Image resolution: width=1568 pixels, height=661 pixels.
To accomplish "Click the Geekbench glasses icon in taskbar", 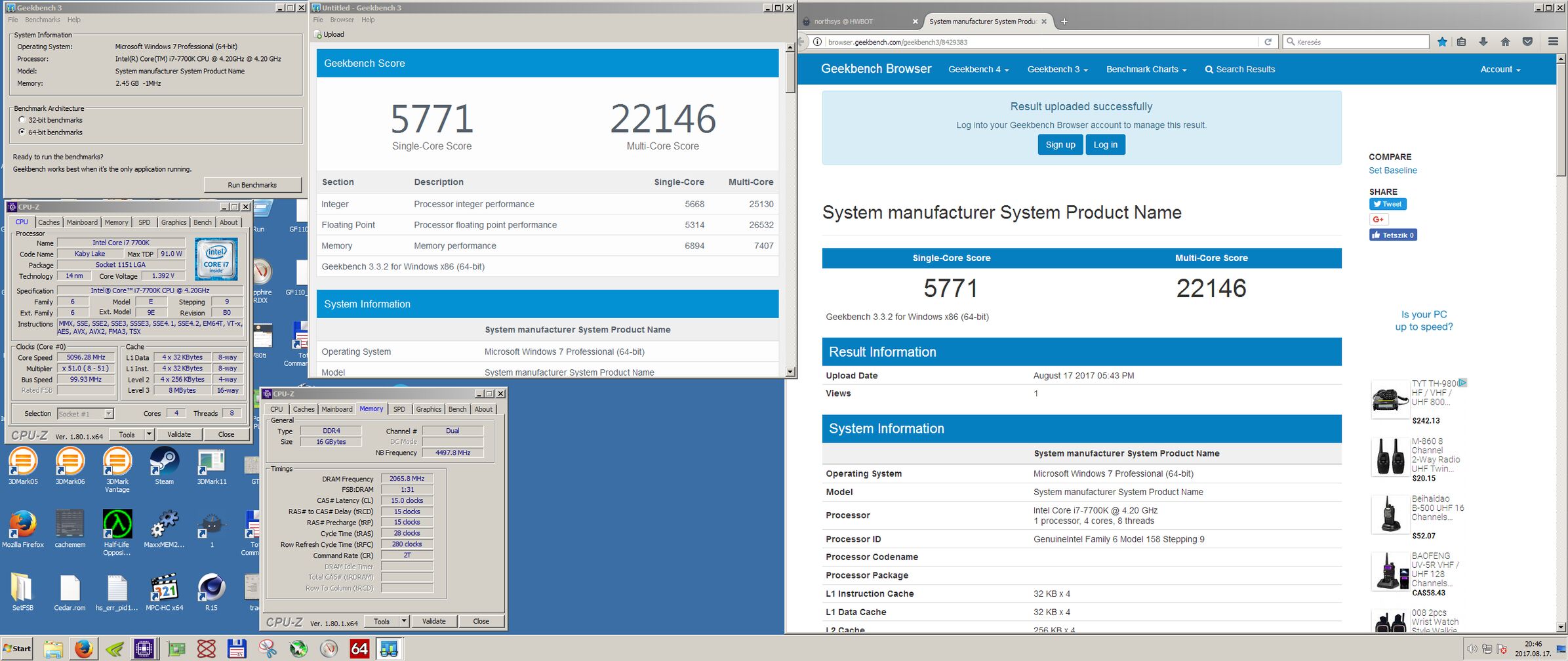I will click(389, 649).
